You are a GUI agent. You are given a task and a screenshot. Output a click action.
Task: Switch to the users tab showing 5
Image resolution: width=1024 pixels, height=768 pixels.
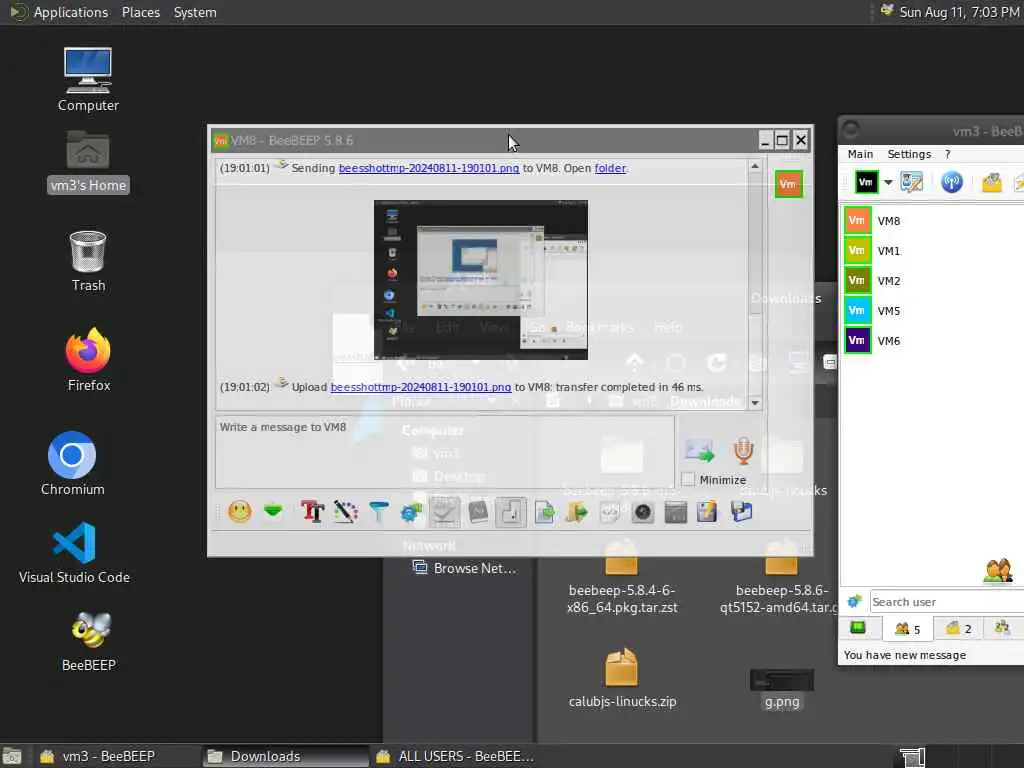coord(908,629)
